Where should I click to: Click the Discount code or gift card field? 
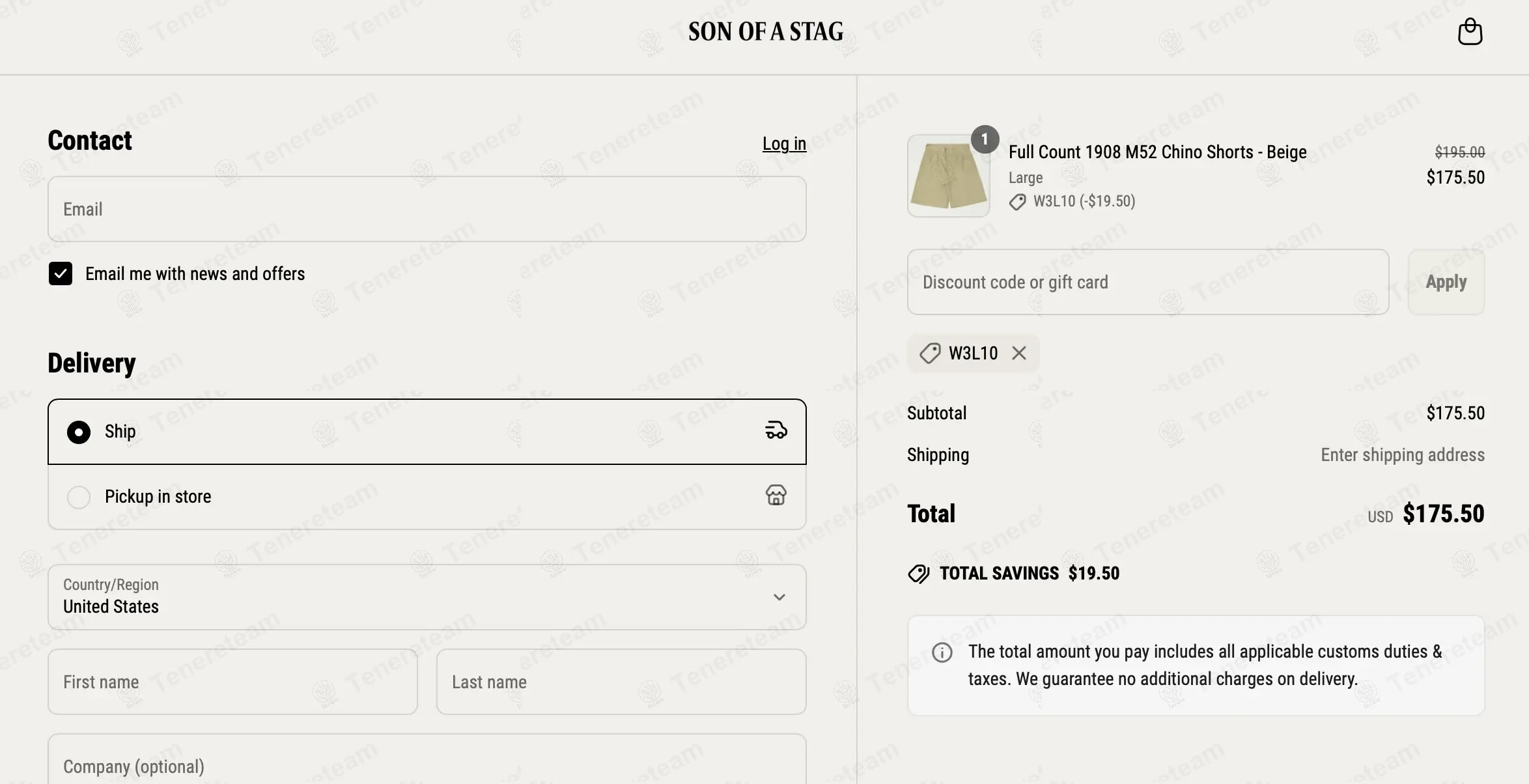click(x=1148, y=282)
